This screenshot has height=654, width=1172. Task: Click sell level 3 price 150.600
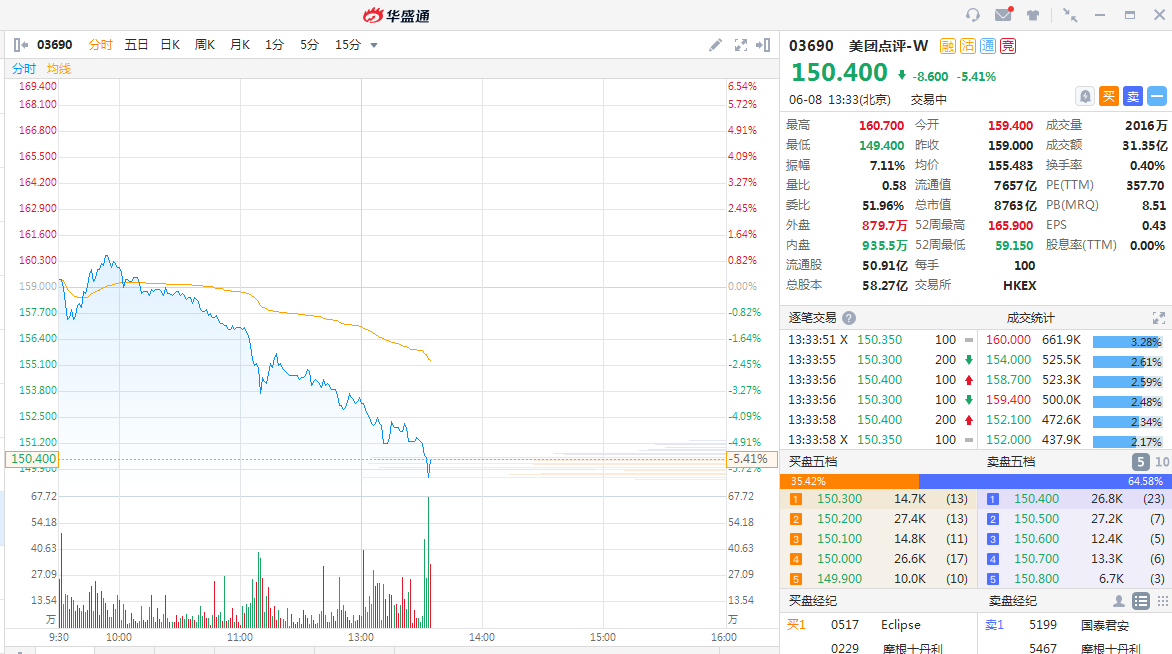tap(1037, 539)
